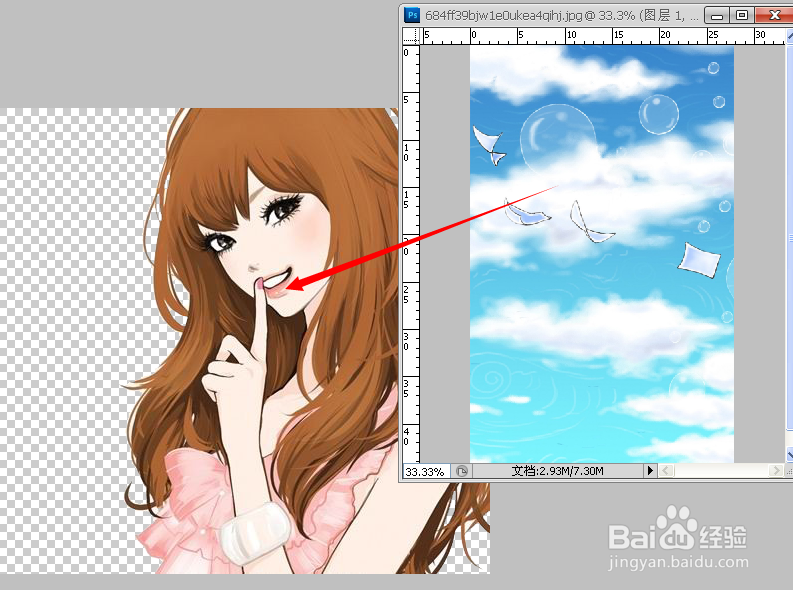Click the horizontal scrollbar left arrow
This screenshot has height=590, width=793.
point(666,471)
